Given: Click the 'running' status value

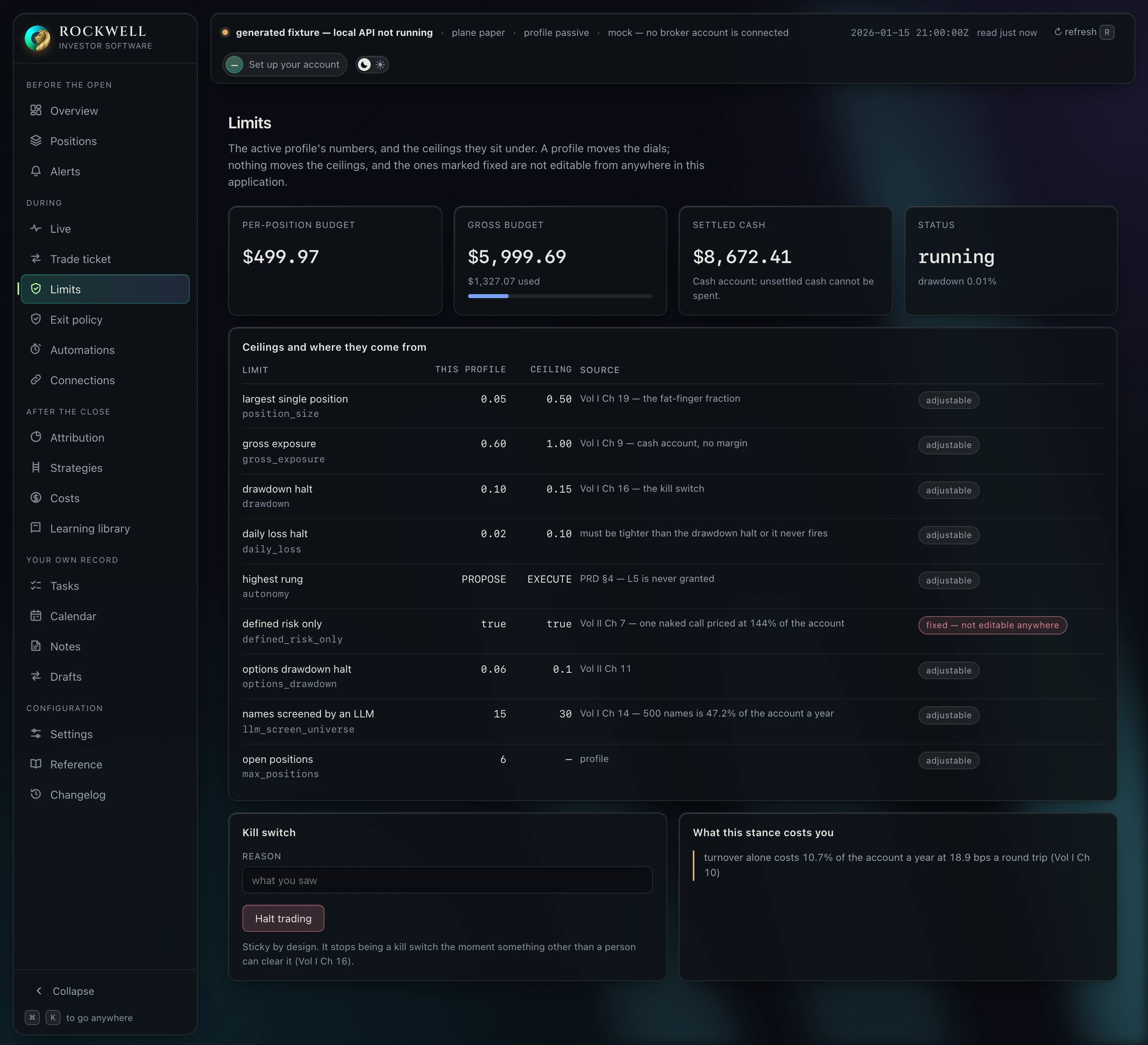Looking at the screenshot, I should (956, 257).
